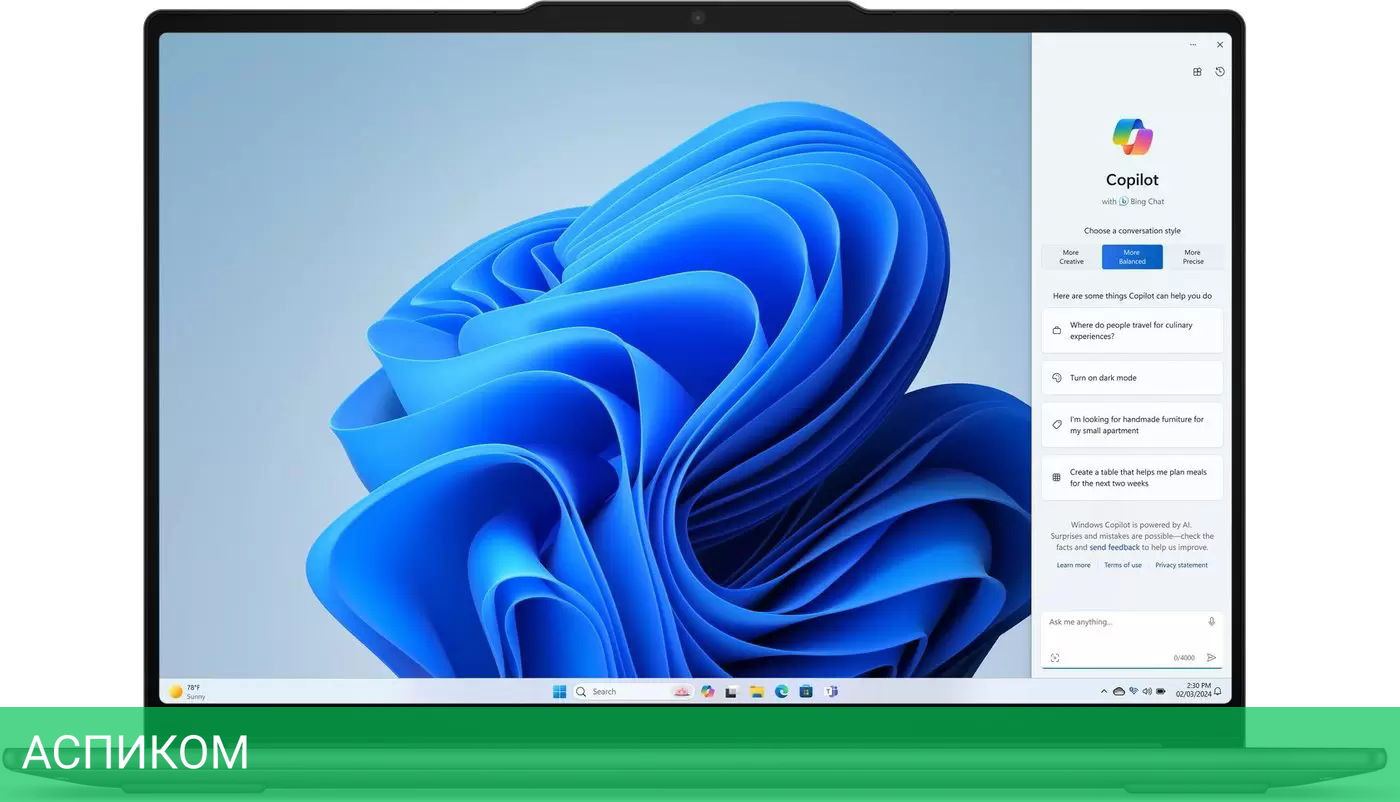Open the Windows Start menu

(560, 692)
